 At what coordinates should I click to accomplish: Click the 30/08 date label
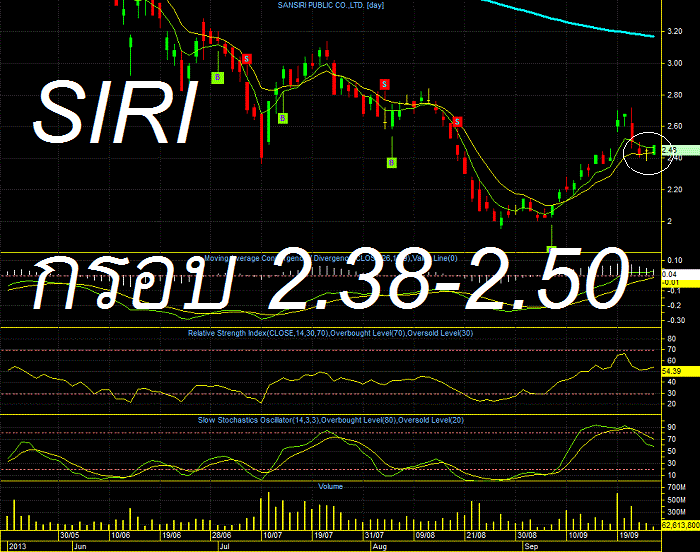(x=527, y=535)
